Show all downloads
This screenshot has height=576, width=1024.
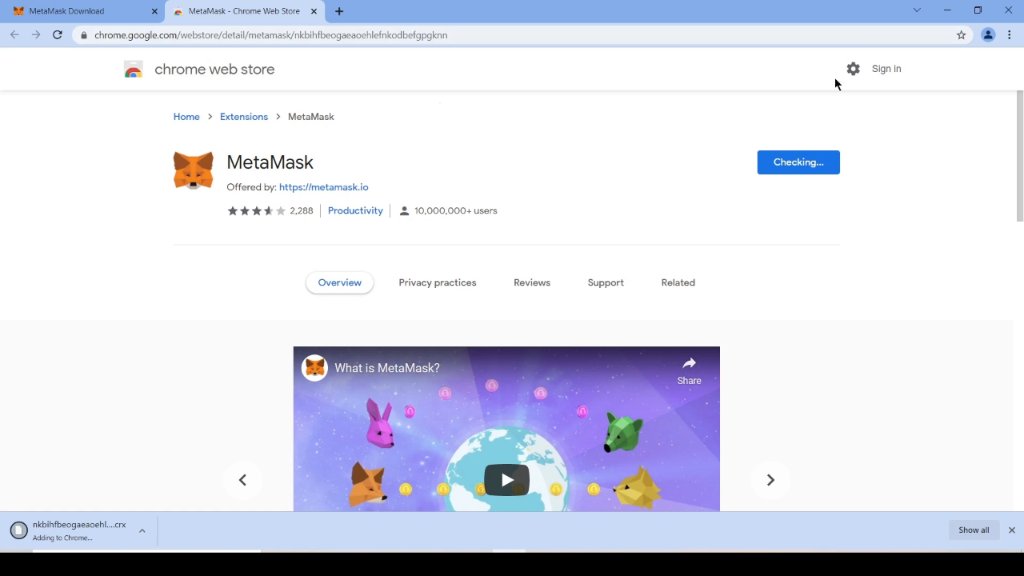coord(973,530)
